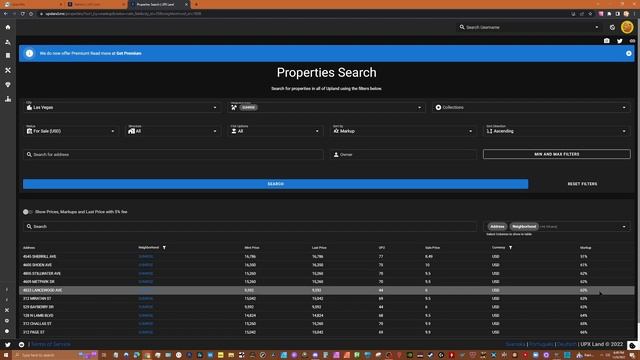The image size is (640, 360).
Task: Click the browser address bar
Action: click(x=302, y=14)
